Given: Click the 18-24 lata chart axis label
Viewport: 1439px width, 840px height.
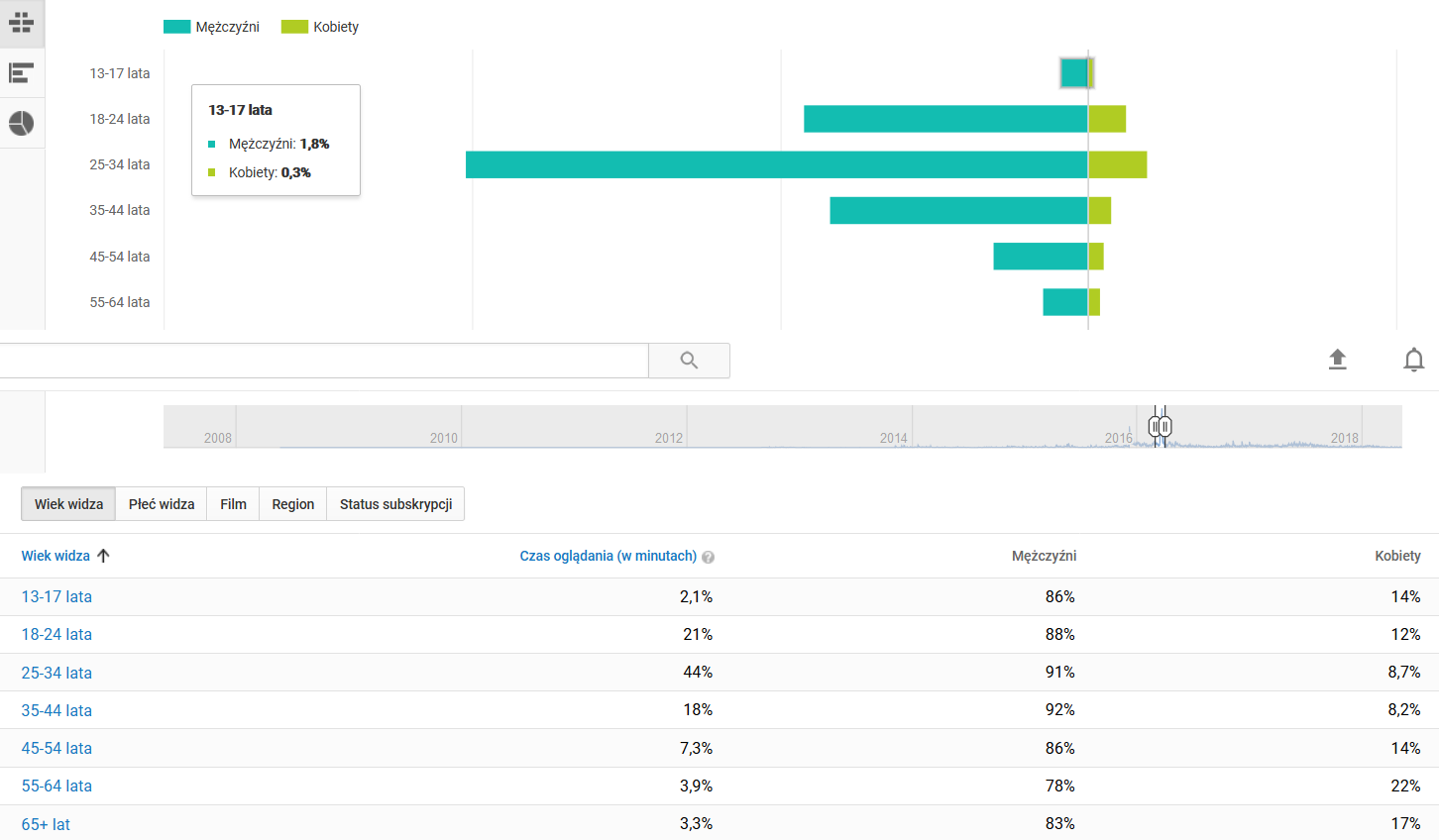Looking at the screenshot, I should pyautogui.click(x=120, y=119).
